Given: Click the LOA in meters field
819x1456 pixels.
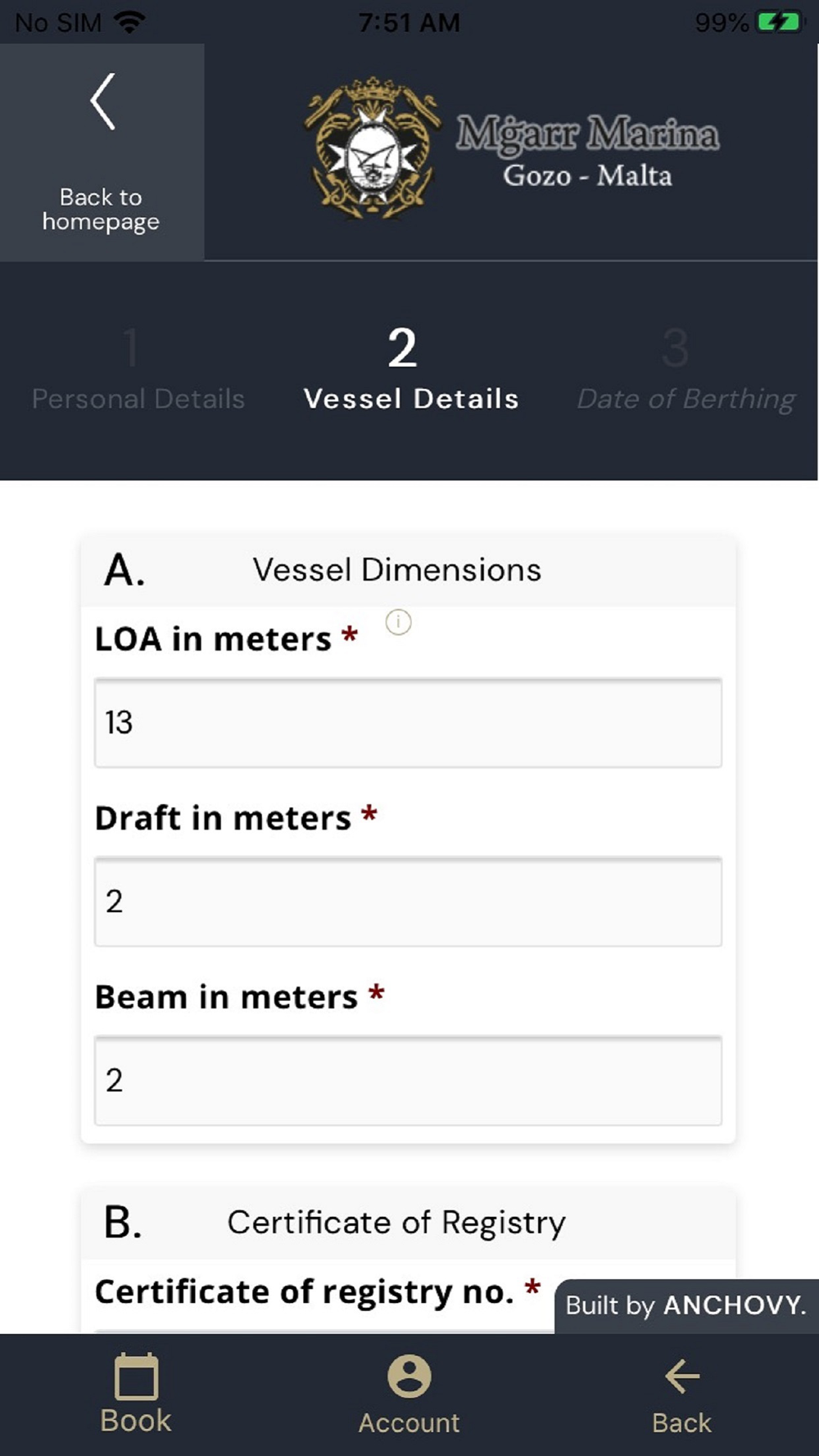Looking at the screenshot, I should [408, 723].
